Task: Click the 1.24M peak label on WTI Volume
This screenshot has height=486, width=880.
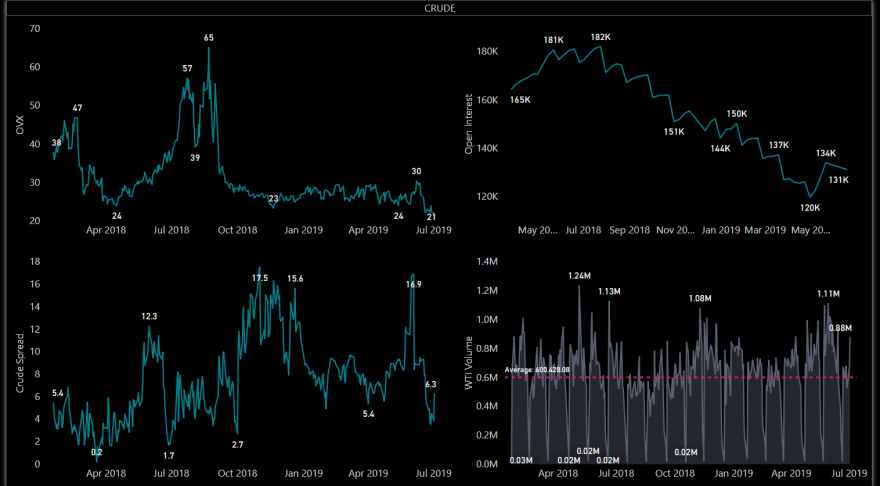Action: point(579,276)
